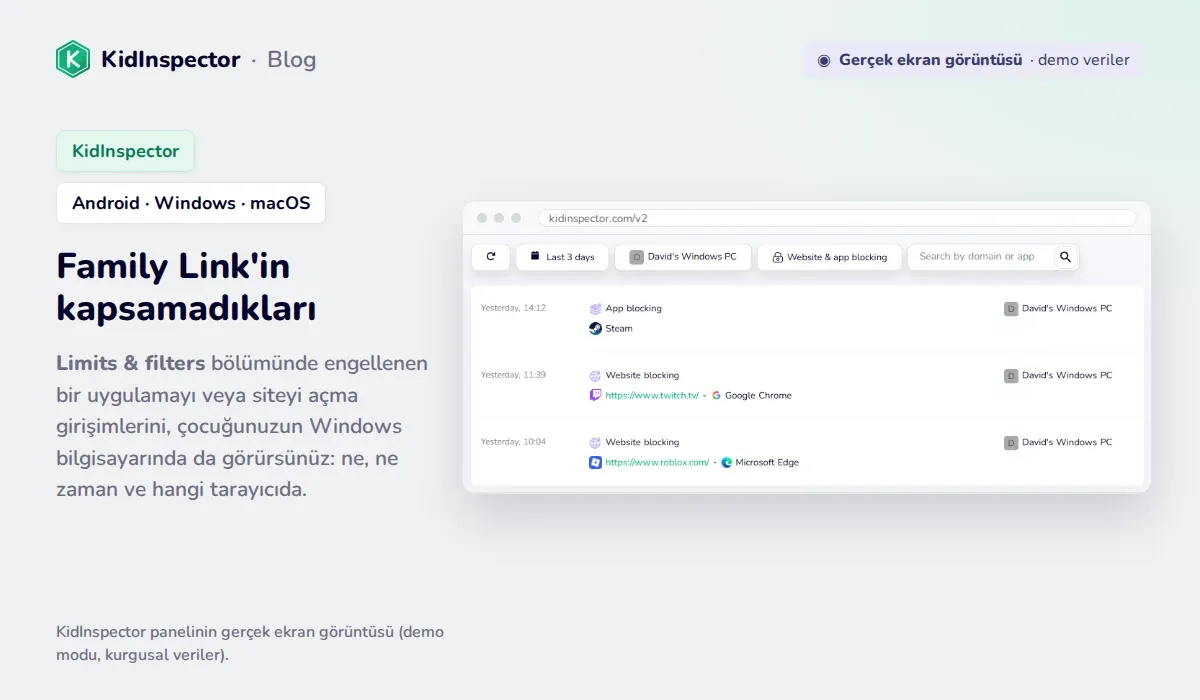The image size is (1200, 700).
Task: Click the Android · Windows · macOS badge
Action: 191,203
